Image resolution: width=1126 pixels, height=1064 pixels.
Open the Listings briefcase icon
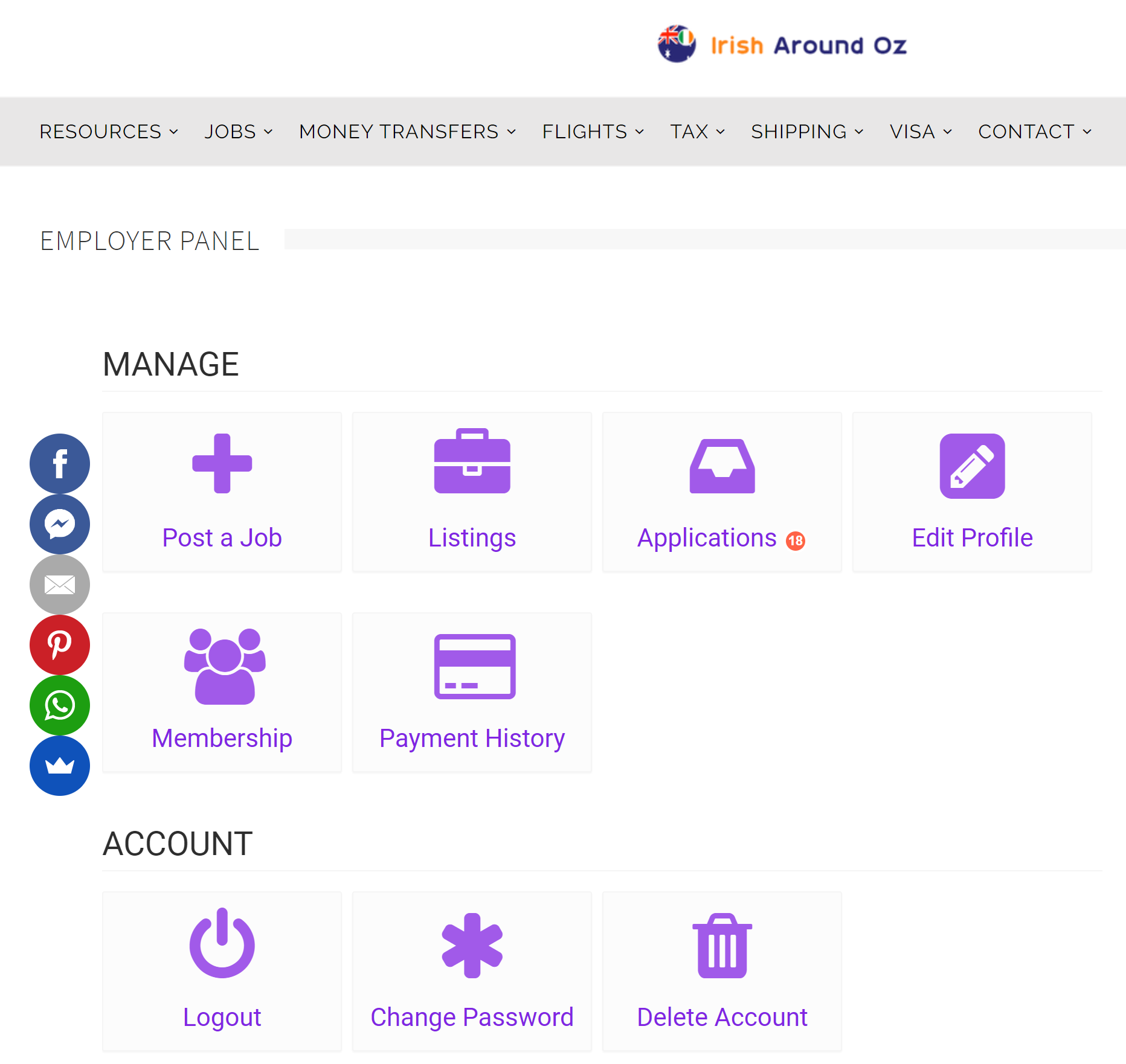[x=472, y=461]
